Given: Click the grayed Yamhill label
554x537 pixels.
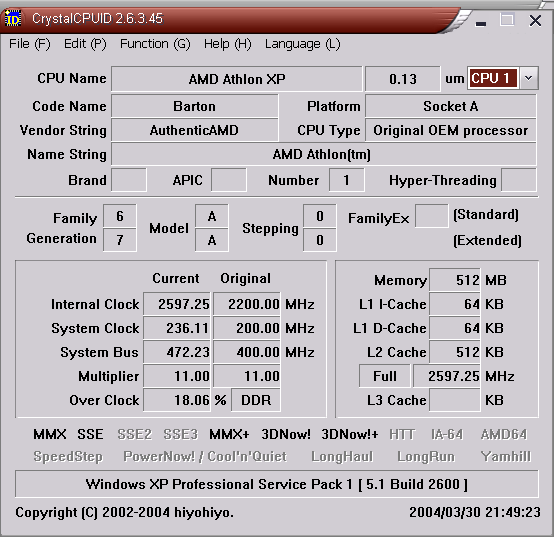Looking at the screenshot, I should [x=506, y=456].
